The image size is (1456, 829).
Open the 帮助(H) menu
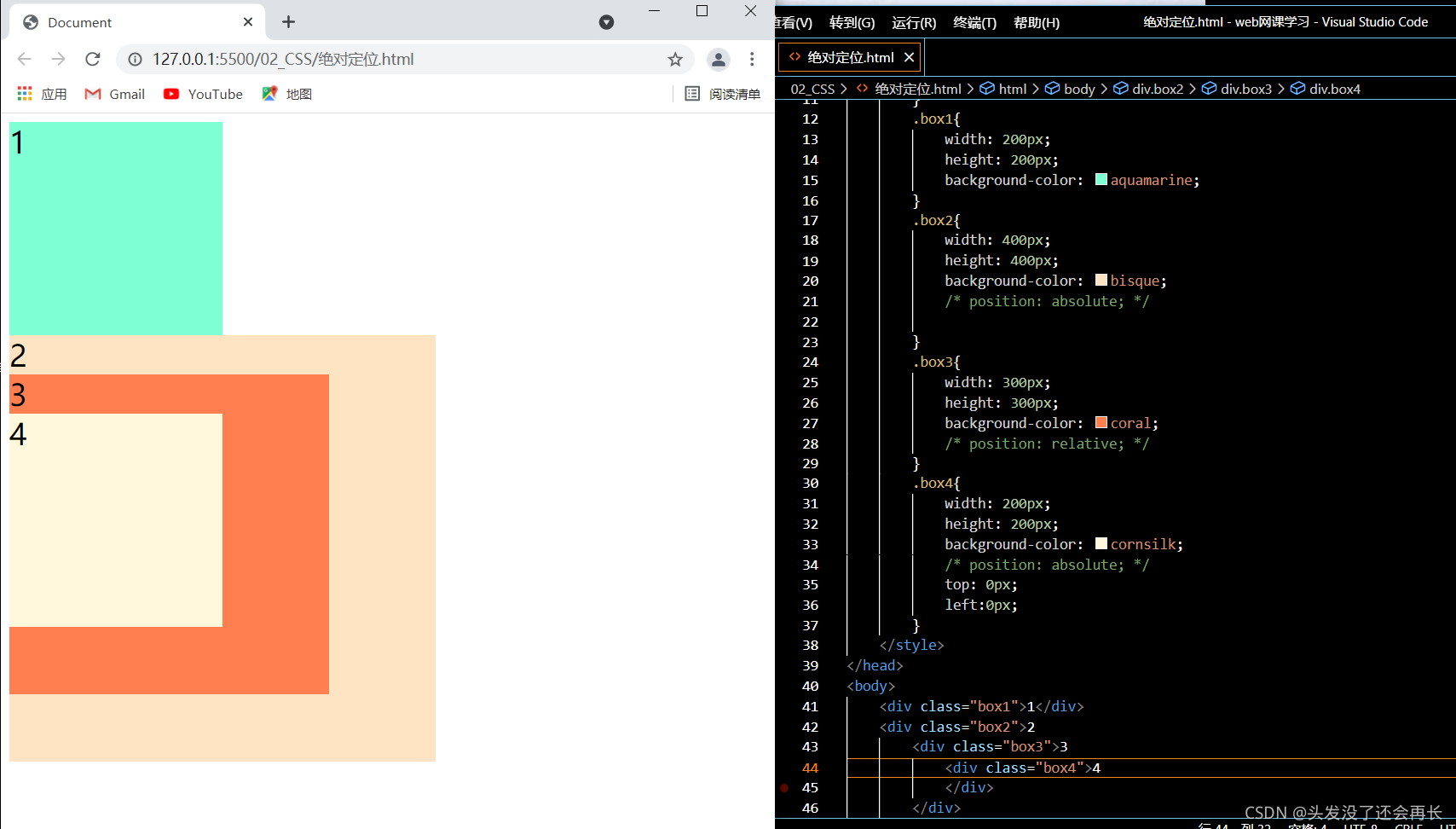(x=1037, y=22)
